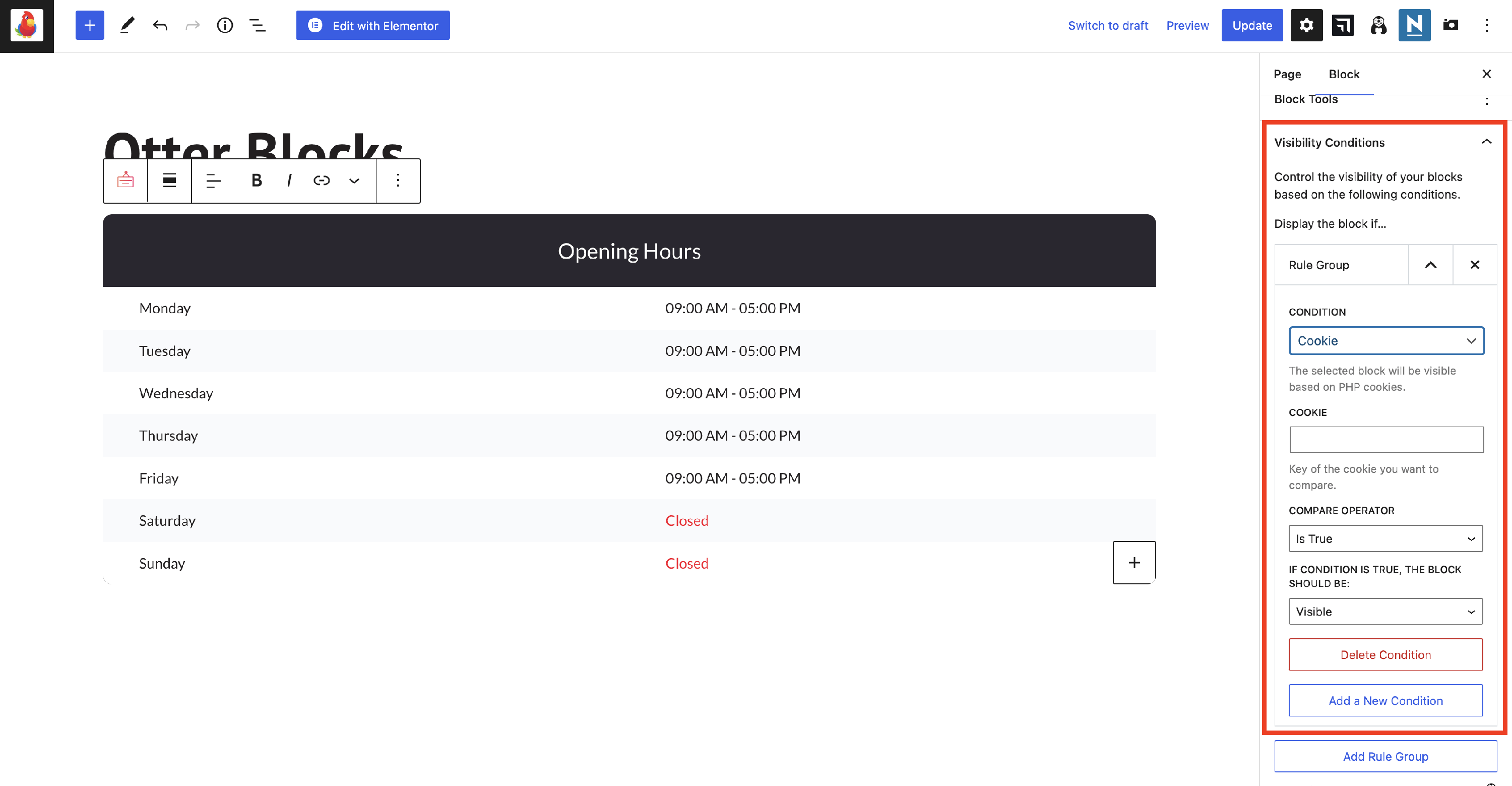Collapse the Rule Group chevron
The height and width of the screenshot is (786, 1512).
coord(1430,265)
